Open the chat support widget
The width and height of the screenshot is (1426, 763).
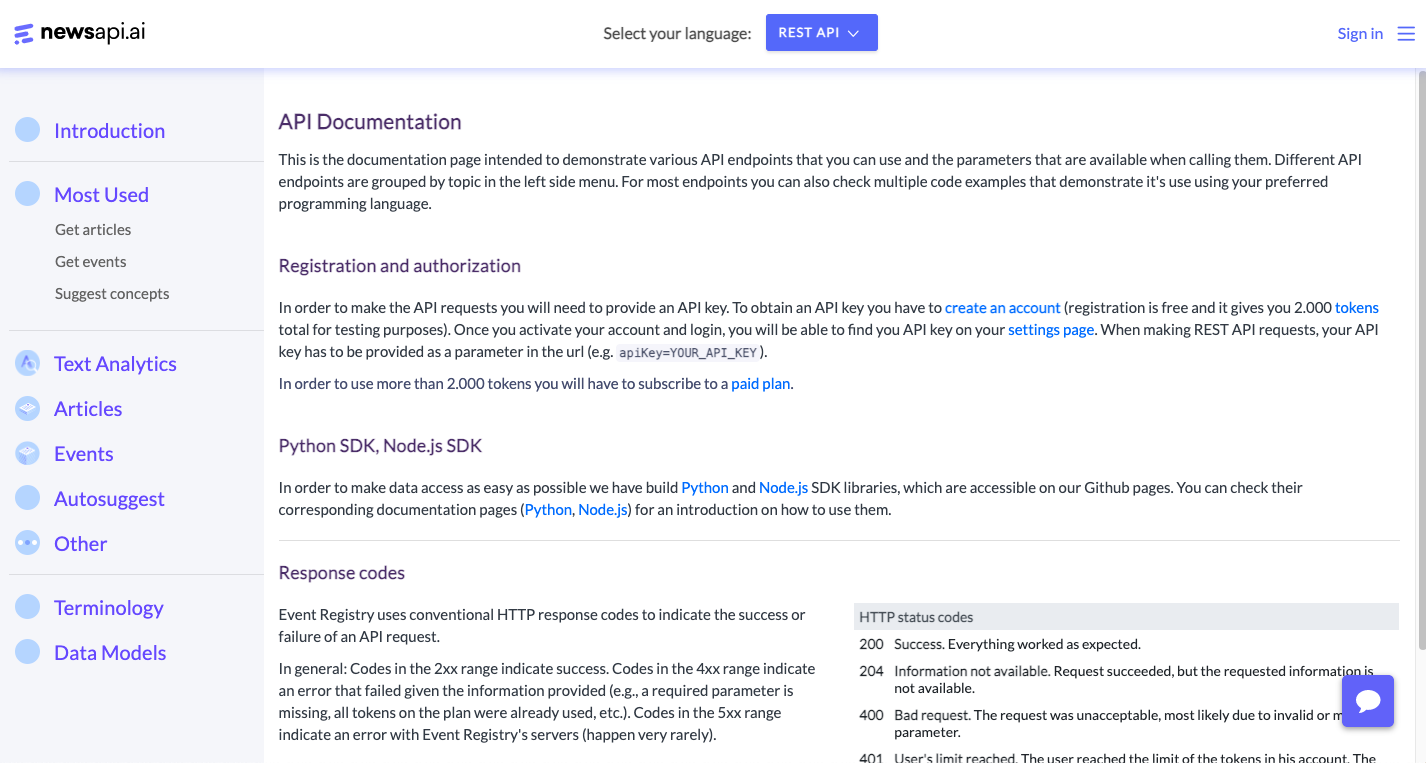click(1367, 700)
